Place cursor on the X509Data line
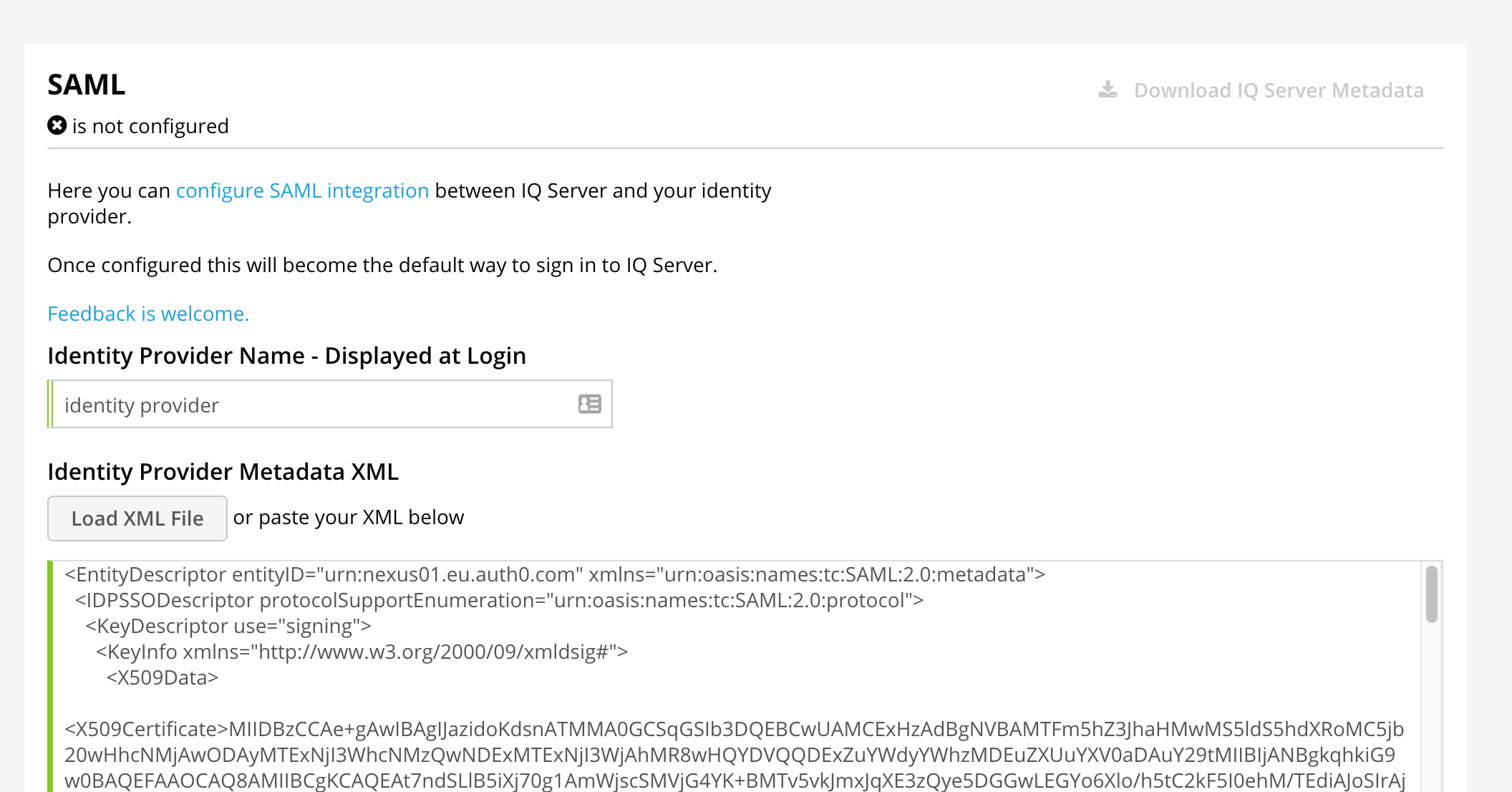 [162, 677]
